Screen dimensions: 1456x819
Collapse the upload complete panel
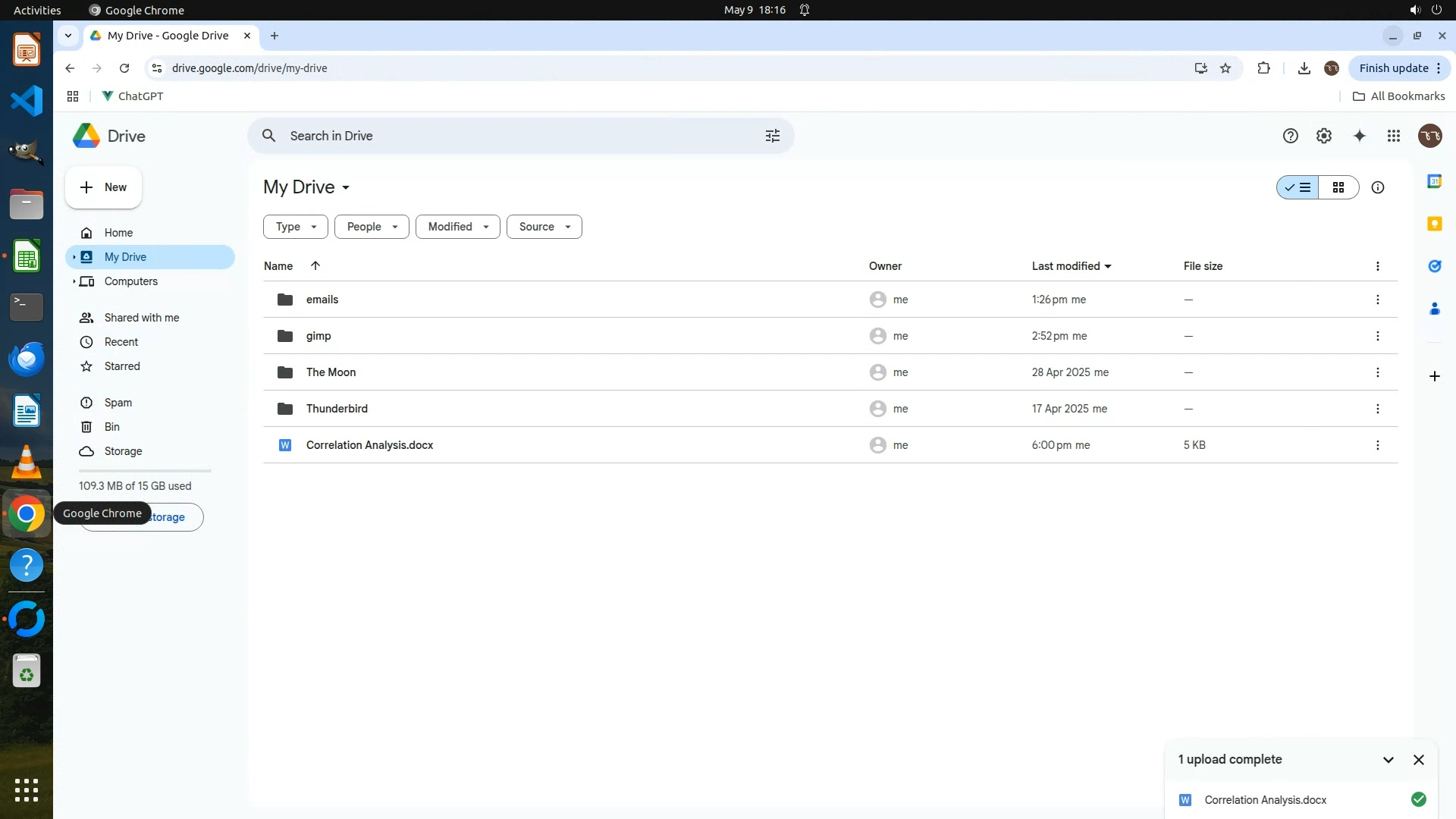pos(1388,760)
